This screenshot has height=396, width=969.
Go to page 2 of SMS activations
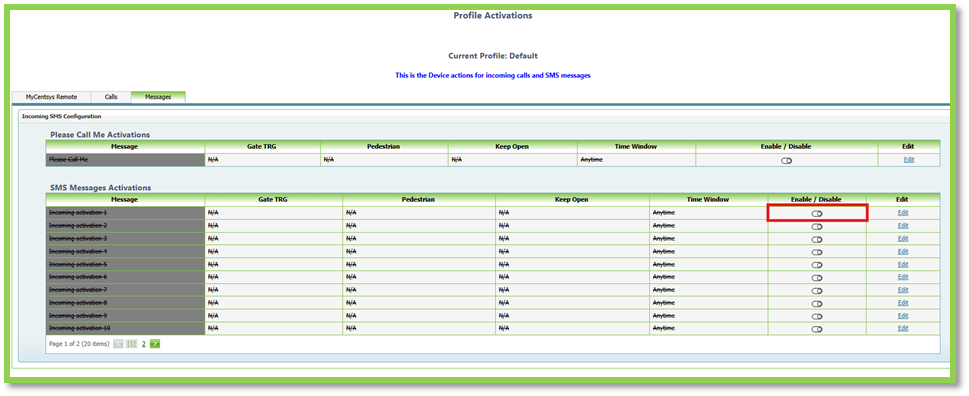143,344
